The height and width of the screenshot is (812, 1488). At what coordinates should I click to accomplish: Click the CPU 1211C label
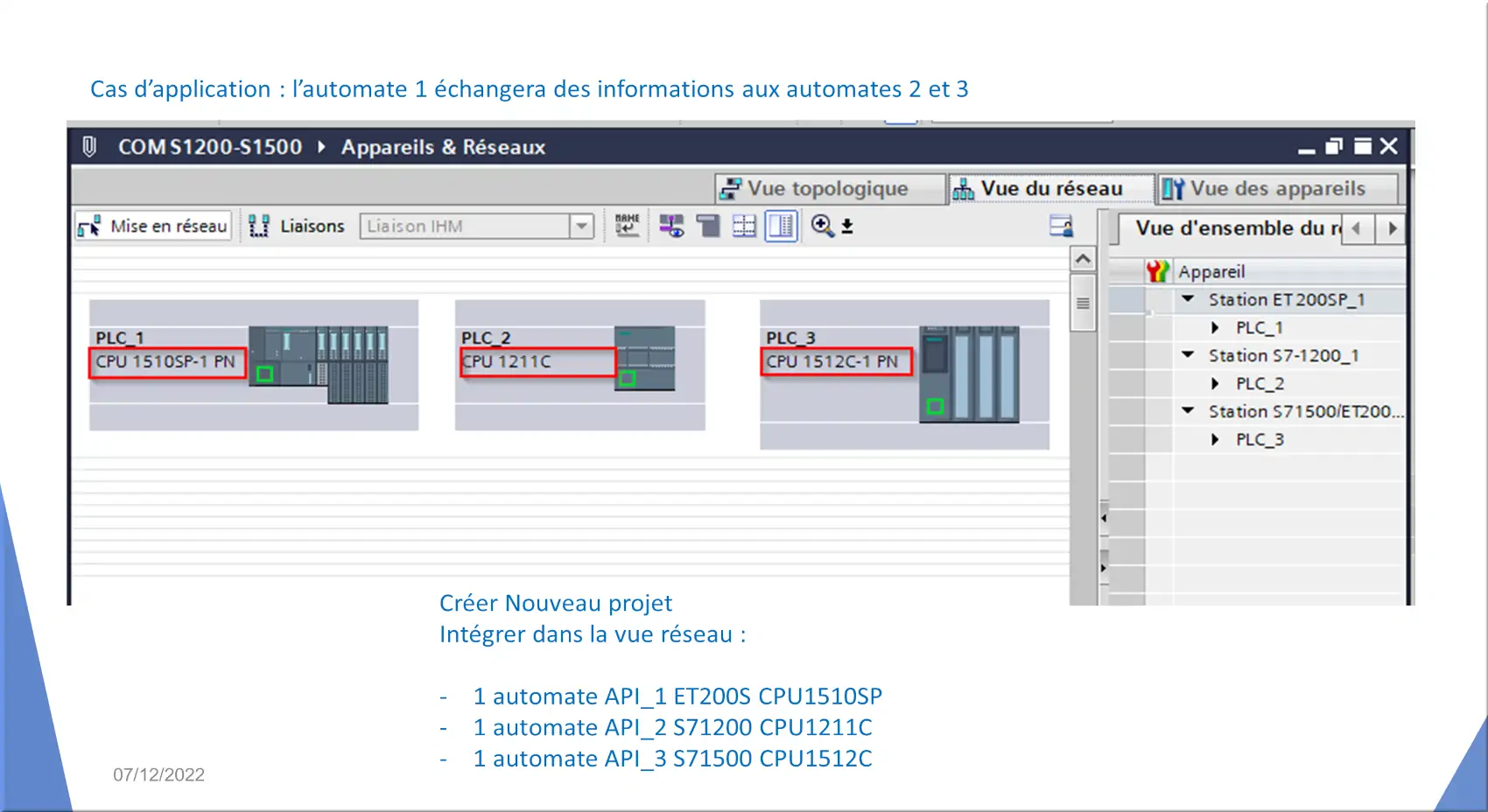point(507,361)
